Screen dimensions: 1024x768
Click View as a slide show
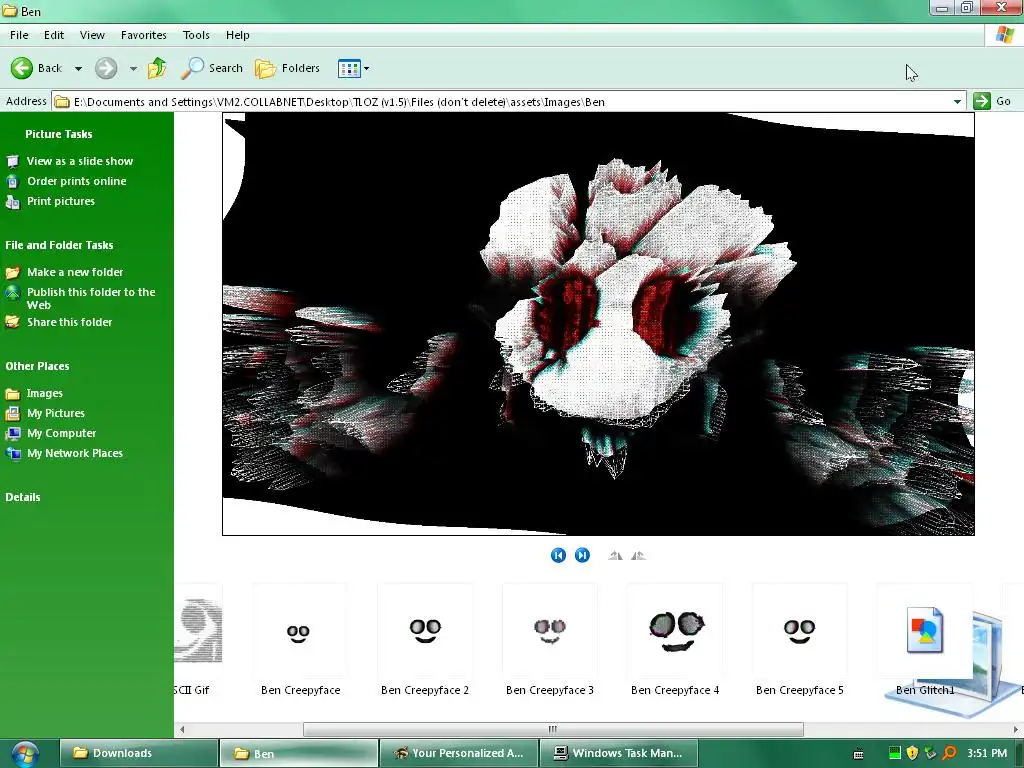(80, 161)
